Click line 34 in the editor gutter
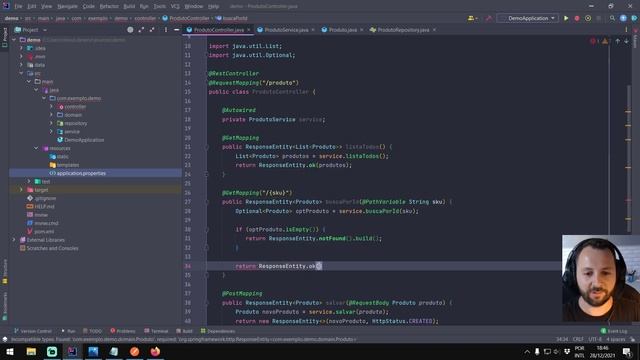 [187, 266]
